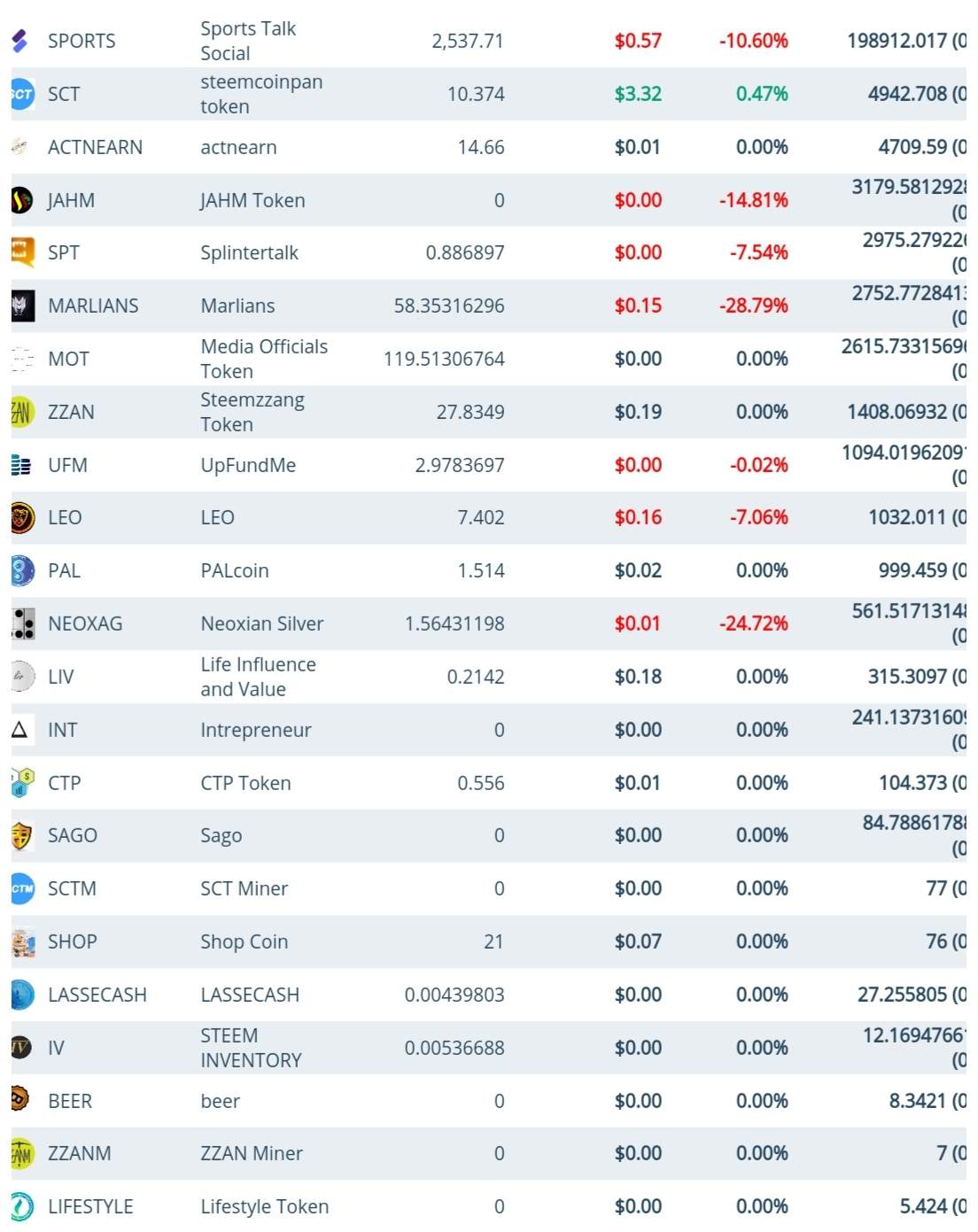Click the INT triangle logo icon
This screenshot has height=1232, width=978.
coord(20,730)
